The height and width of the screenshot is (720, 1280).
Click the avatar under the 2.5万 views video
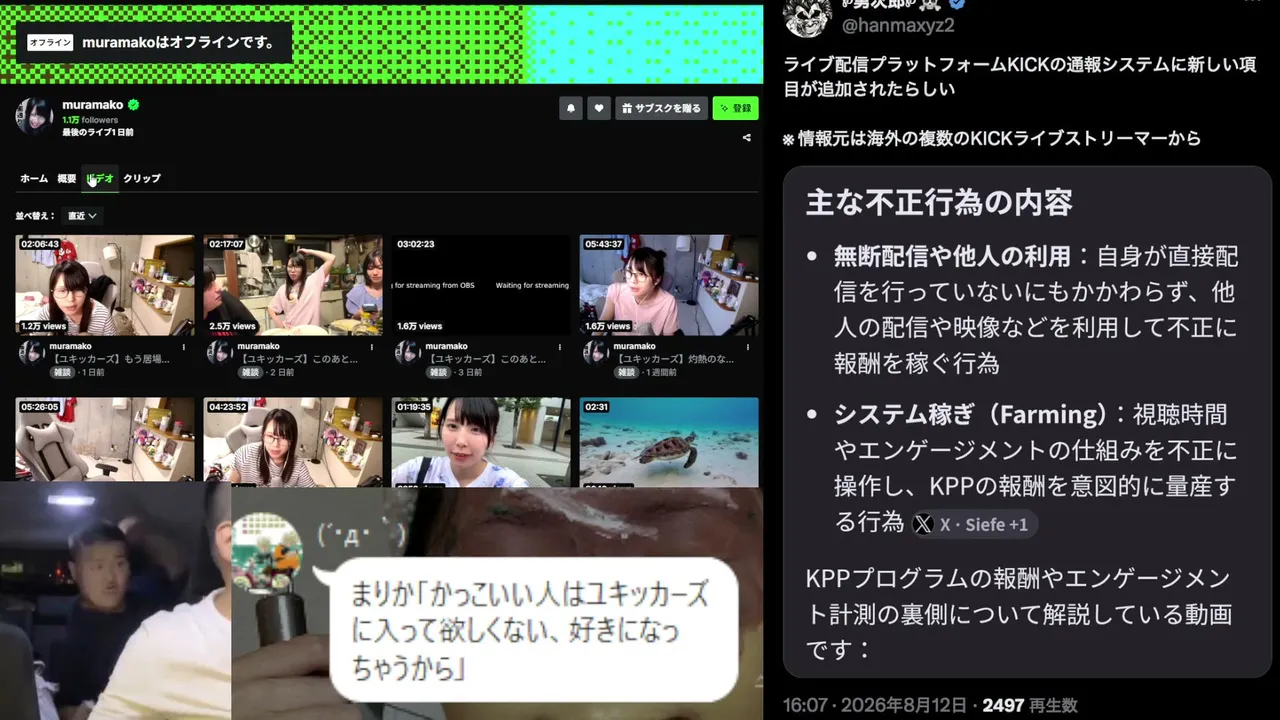coord(220,352)
